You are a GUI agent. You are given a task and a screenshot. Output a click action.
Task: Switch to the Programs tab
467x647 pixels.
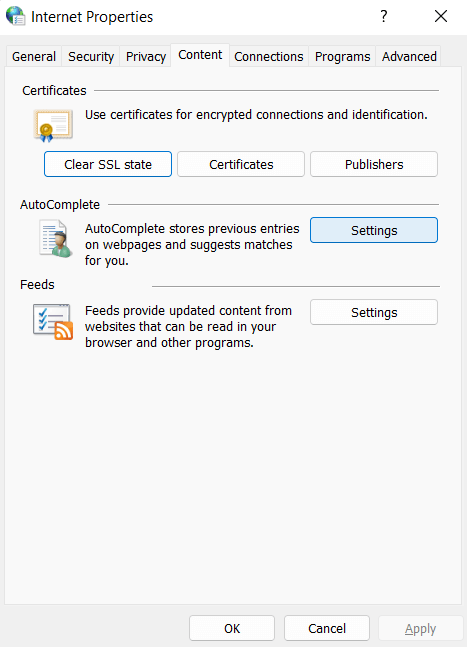tap(342, 57)
